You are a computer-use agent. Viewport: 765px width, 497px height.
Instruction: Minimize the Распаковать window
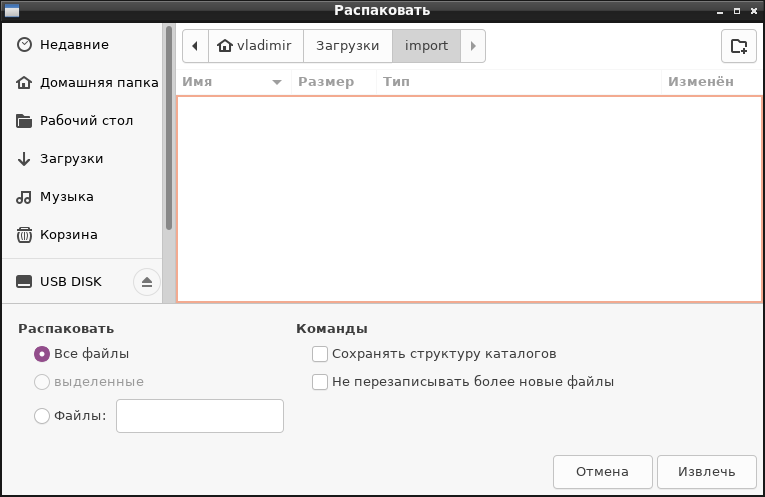coord(720,12)
